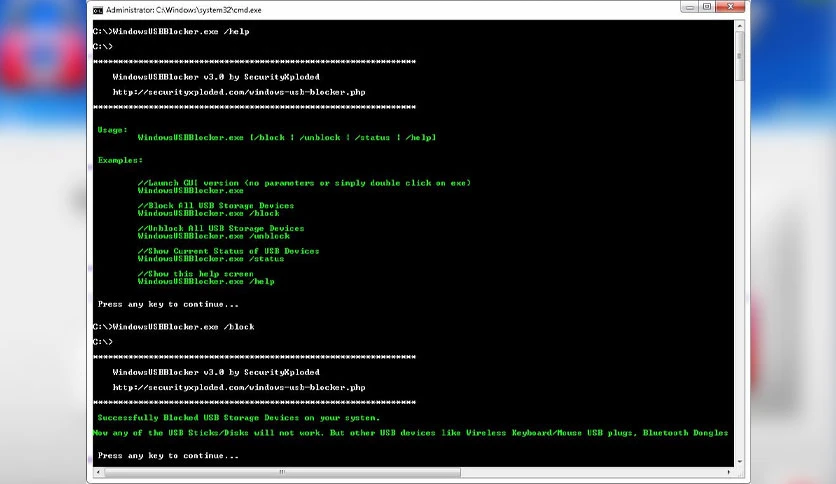
Task: Click green example 'WindowsUSBBlocker.exe /help' line
Action: pos(206,281)
